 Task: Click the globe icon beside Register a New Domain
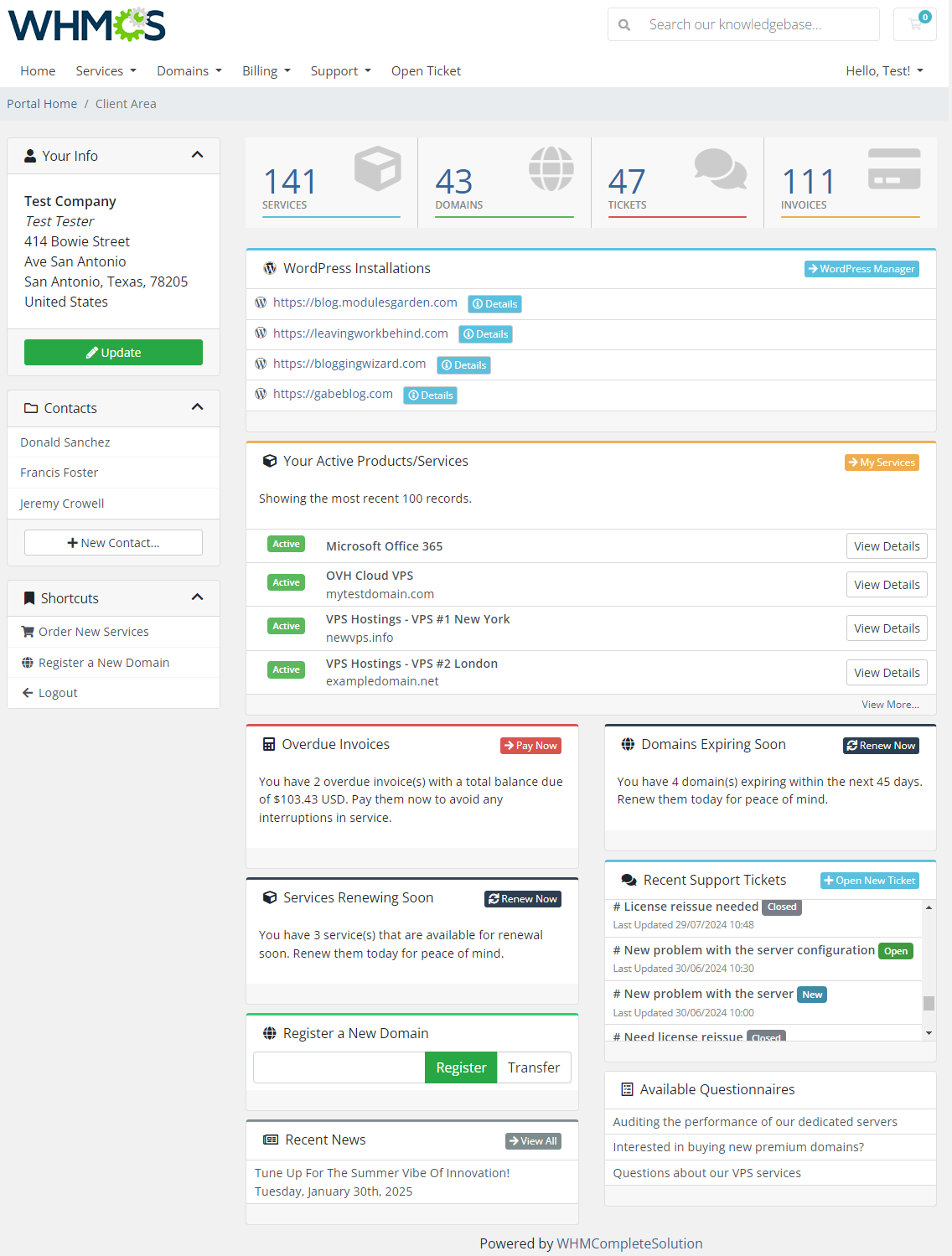tap(26, 662)
